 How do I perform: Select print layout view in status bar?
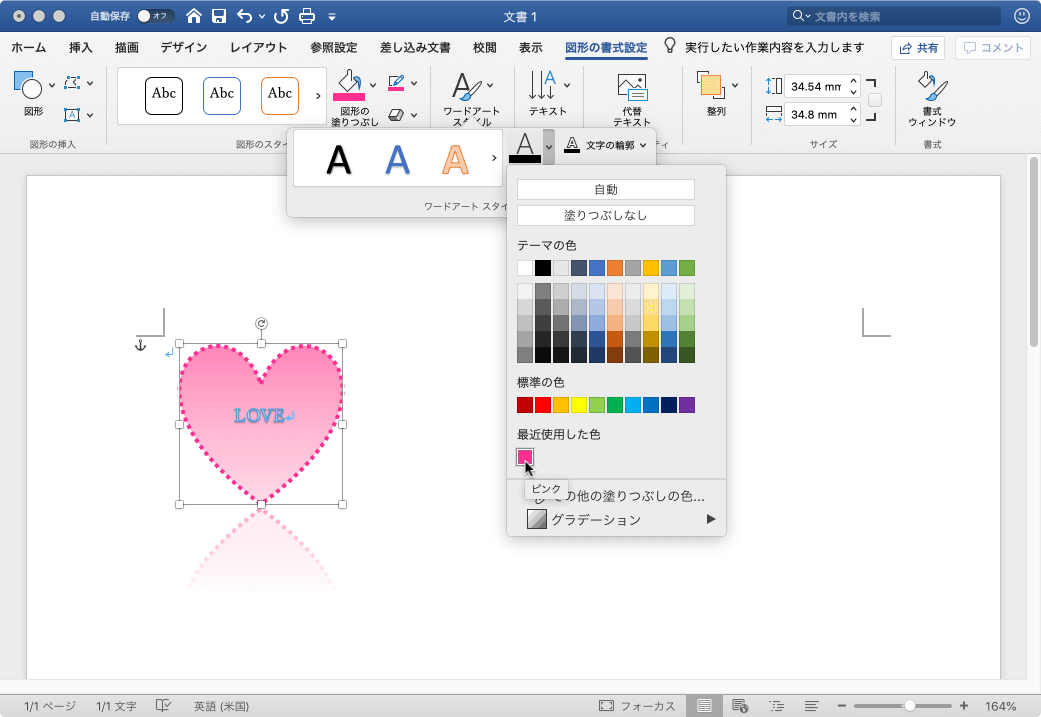point(704,706)
